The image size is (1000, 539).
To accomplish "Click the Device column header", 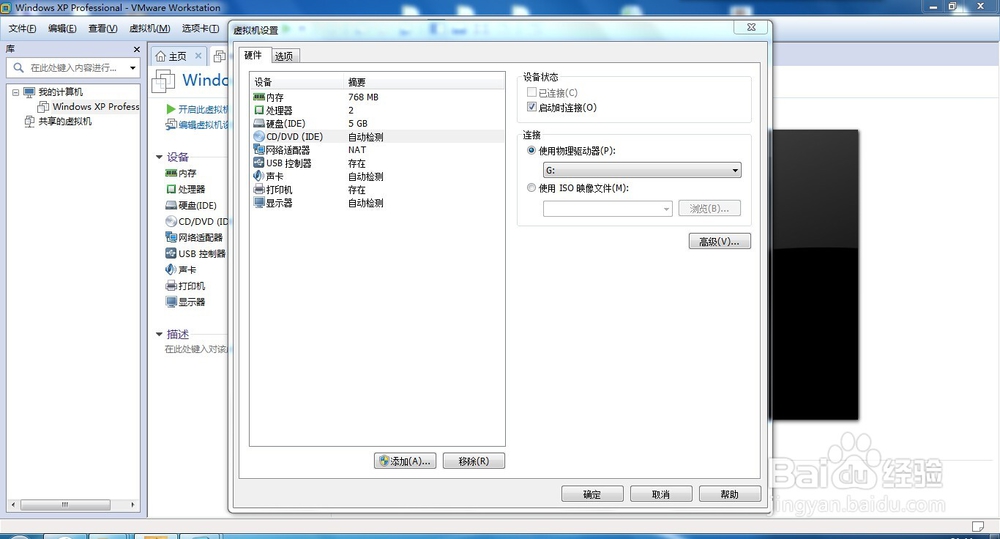I will 297,82.
